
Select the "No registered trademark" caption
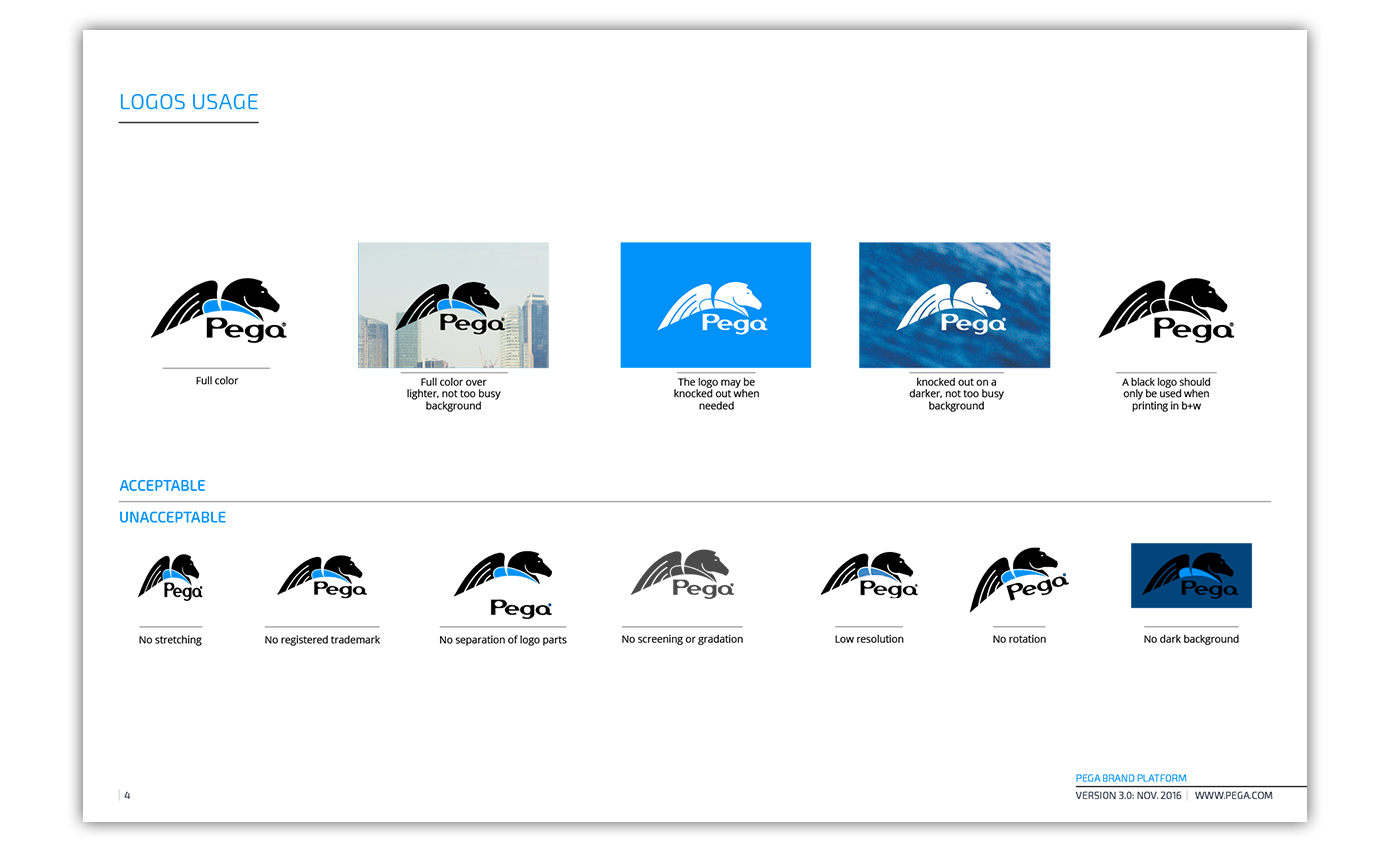(322, 640)
